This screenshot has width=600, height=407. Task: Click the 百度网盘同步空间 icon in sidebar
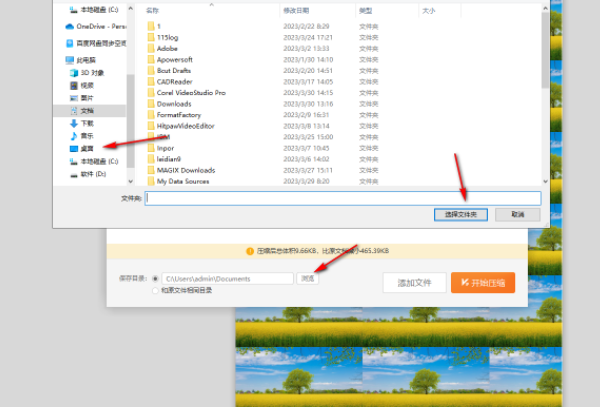click(69, 43)
